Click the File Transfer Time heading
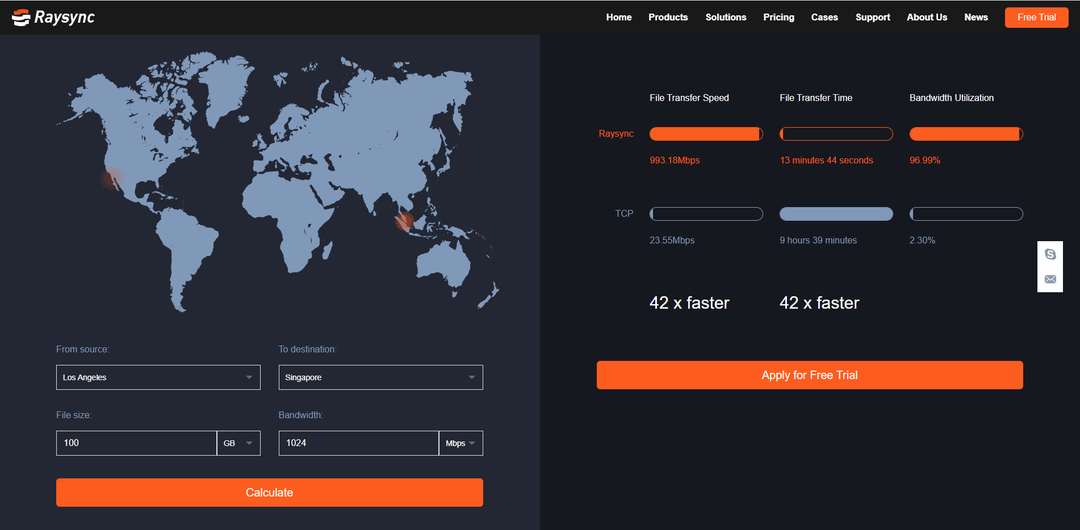Screen dimensions: 1080x530 816,98
